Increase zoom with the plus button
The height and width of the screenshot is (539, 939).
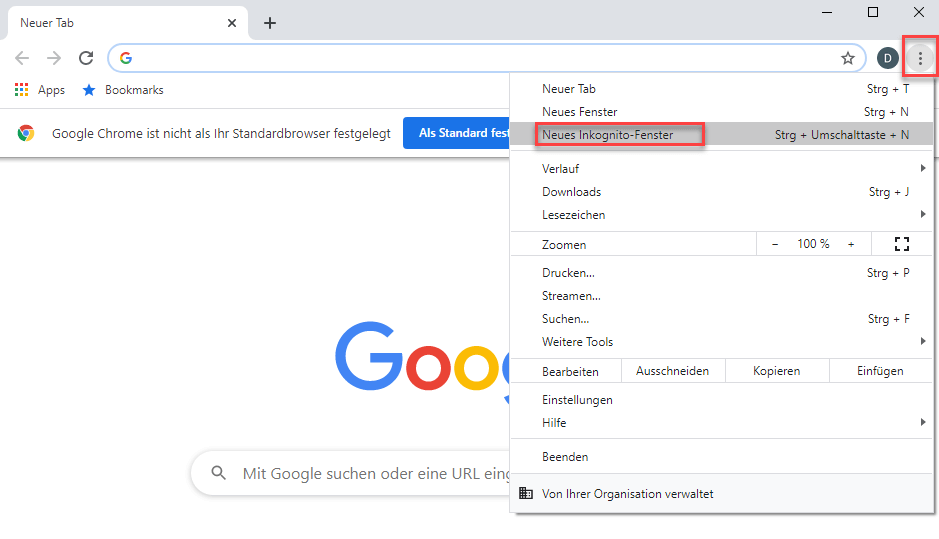pos(851,244)
